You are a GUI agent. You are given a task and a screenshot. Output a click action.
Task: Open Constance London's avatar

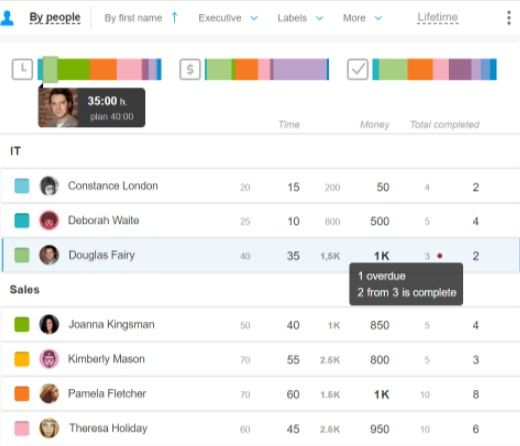(x=49, y=186)
